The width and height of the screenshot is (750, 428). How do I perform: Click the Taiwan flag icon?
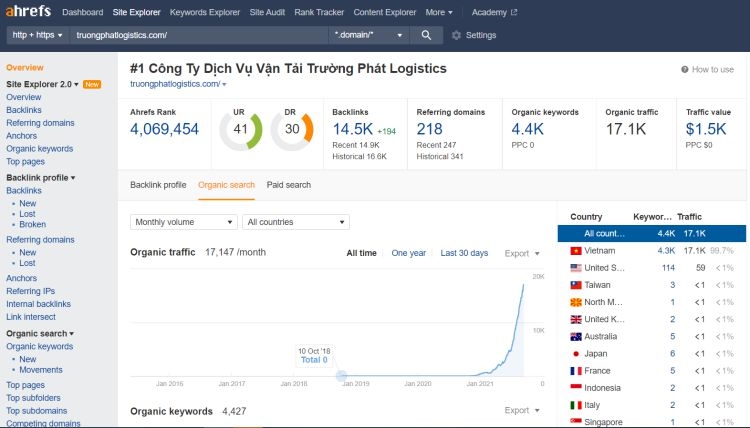tap(576, 285)
